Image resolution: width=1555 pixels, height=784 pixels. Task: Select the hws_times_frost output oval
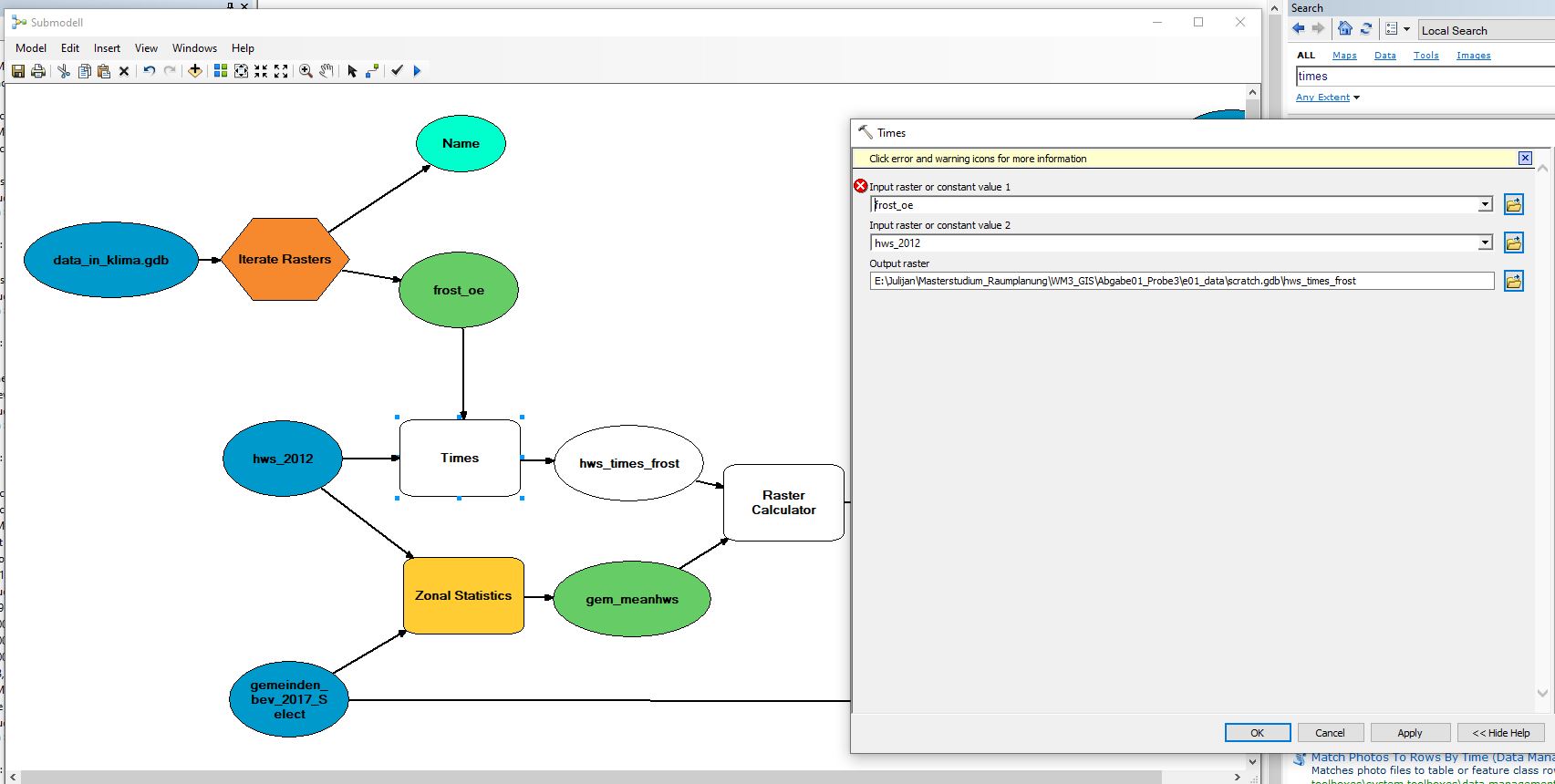[629, 464]
